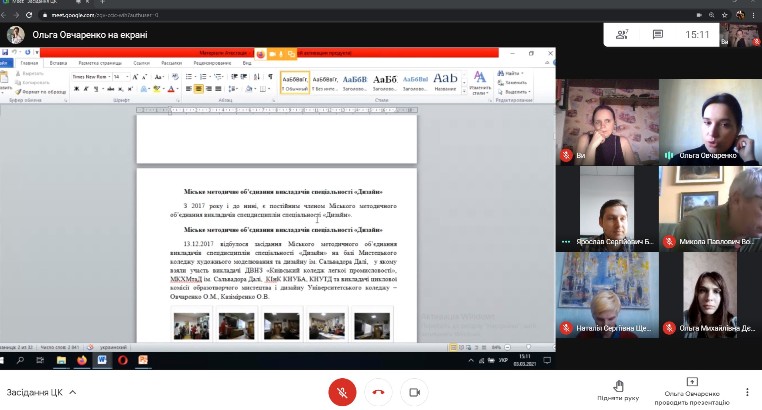Click the Firefox icon in shared taskbar
The height and width of the screenshot is (410, 762).
(79, 358)
